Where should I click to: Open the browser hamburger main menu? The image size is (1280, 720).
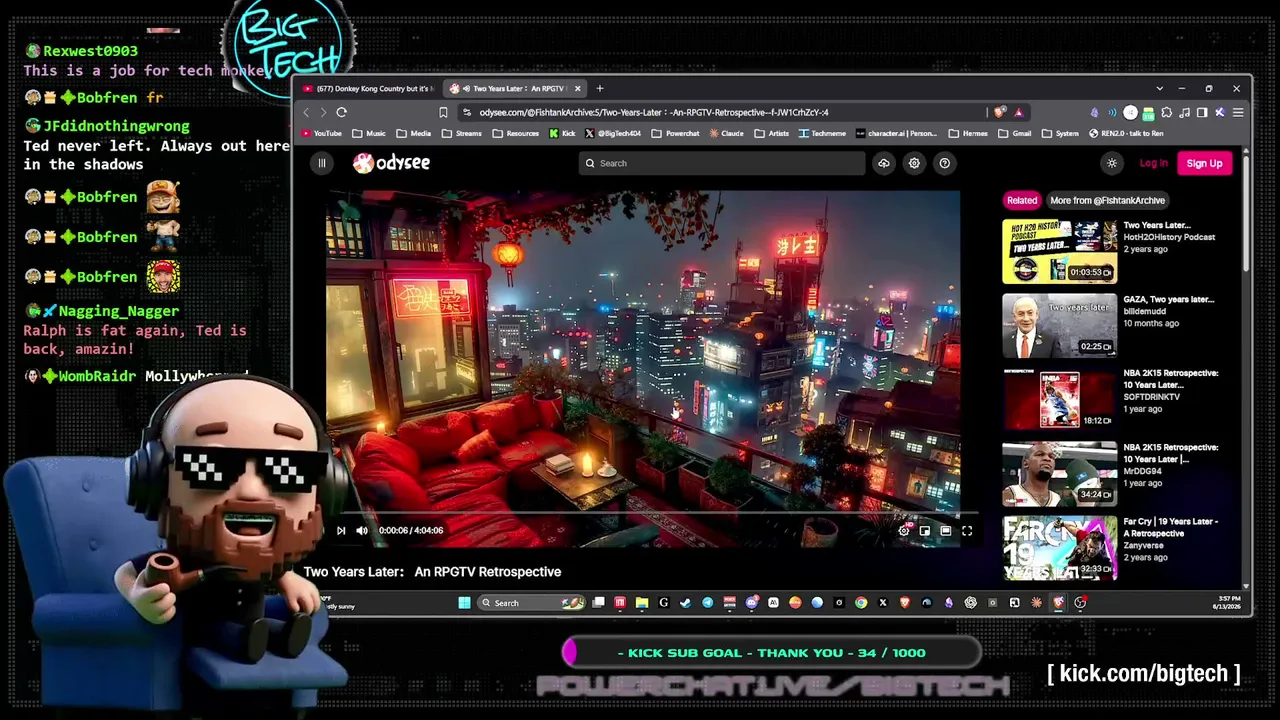(x=1238, y=112)
